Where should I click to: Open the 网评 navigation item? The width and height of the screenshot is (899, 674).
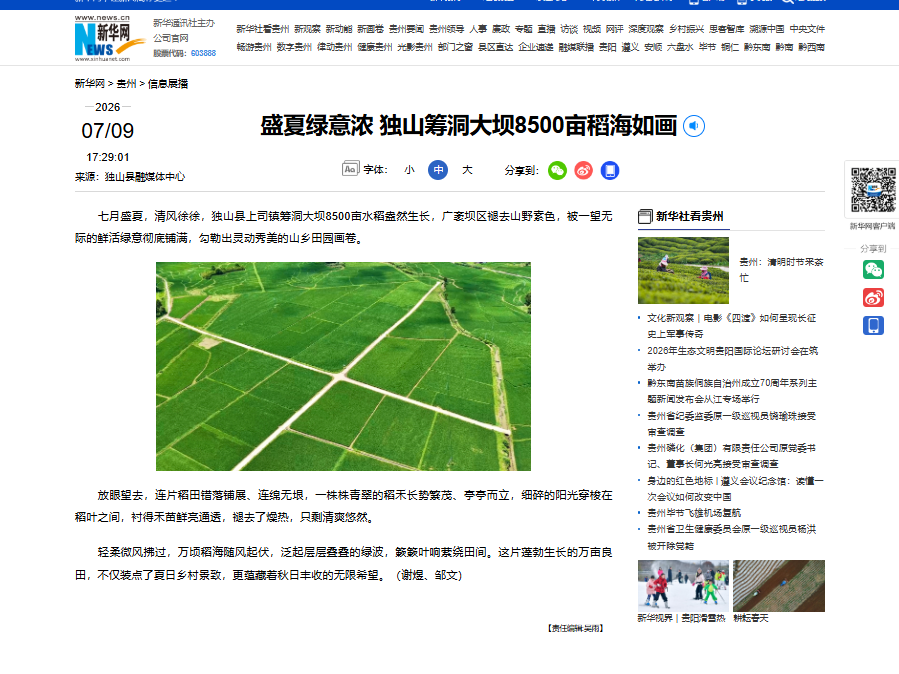coord(615,29)
